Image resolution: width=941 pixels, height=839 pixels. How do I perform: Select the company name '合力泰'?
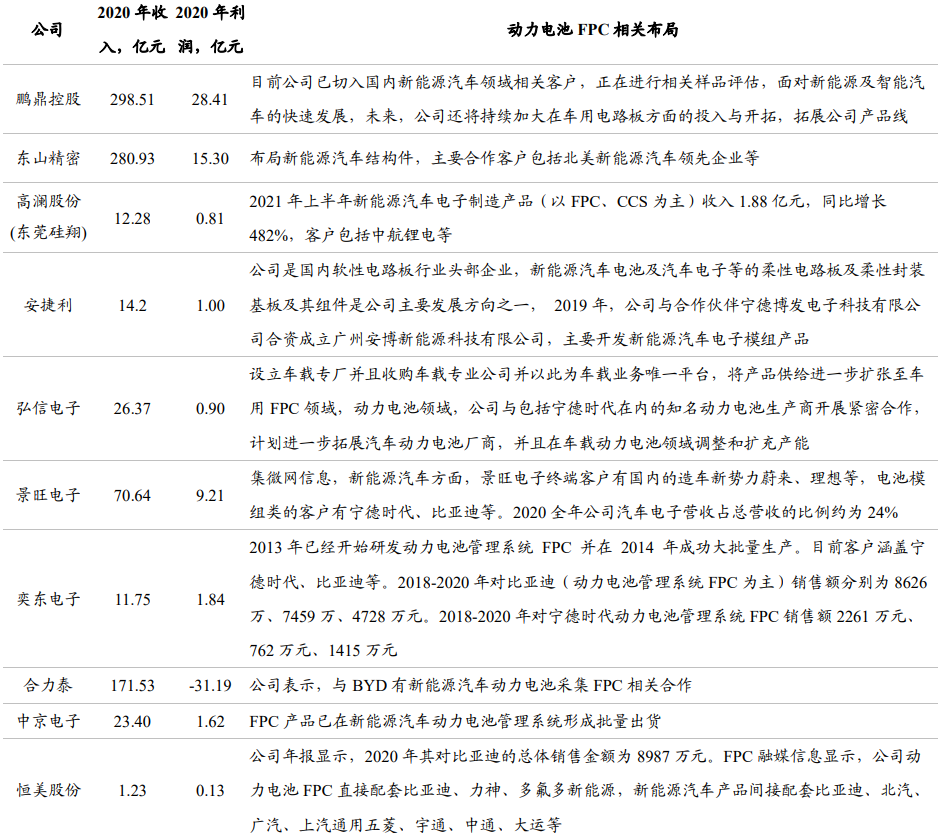48,685
